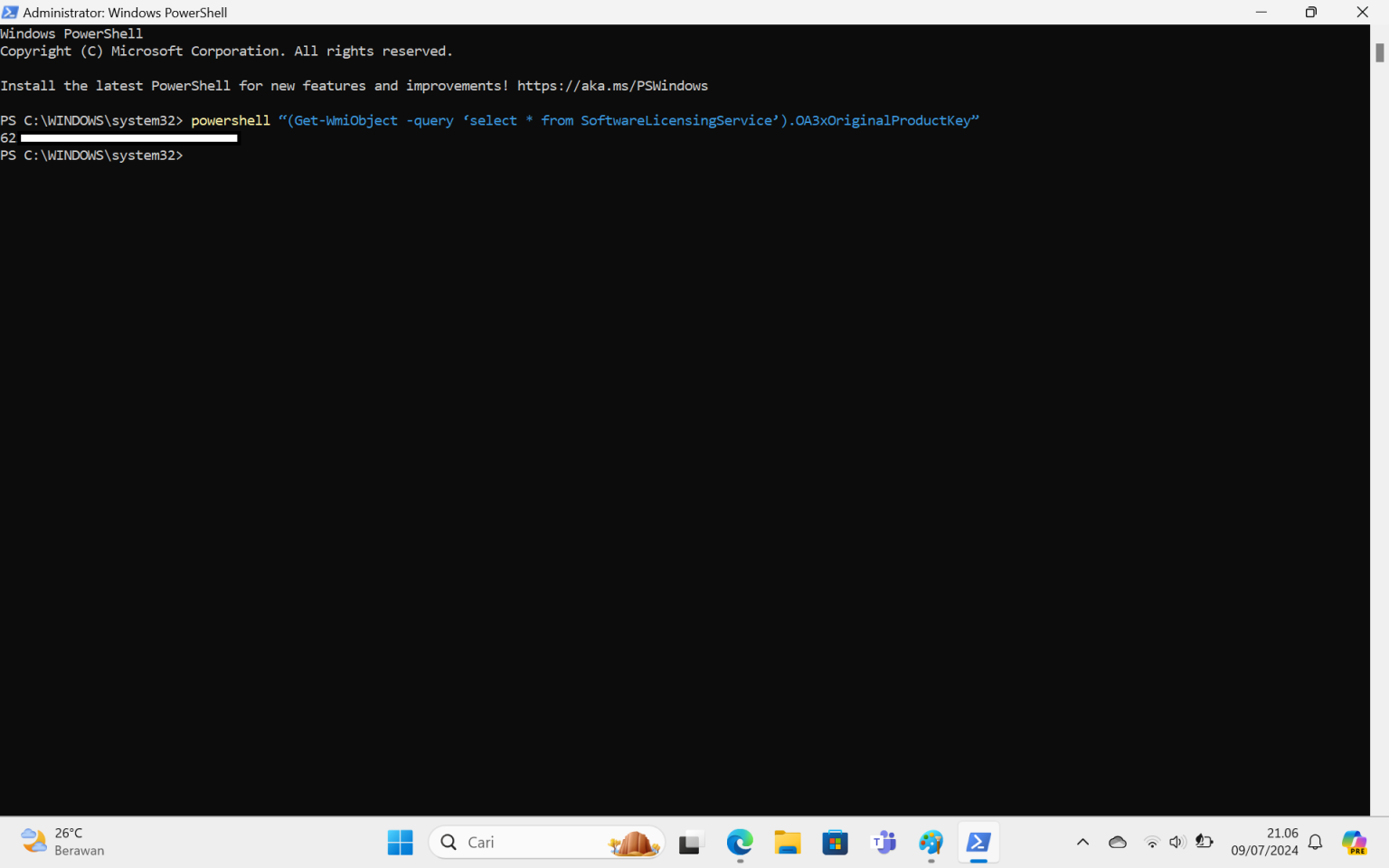Open the Windows PowerShell icon in the title bar
Viewport: 1389px width, 868px height.
12,12
